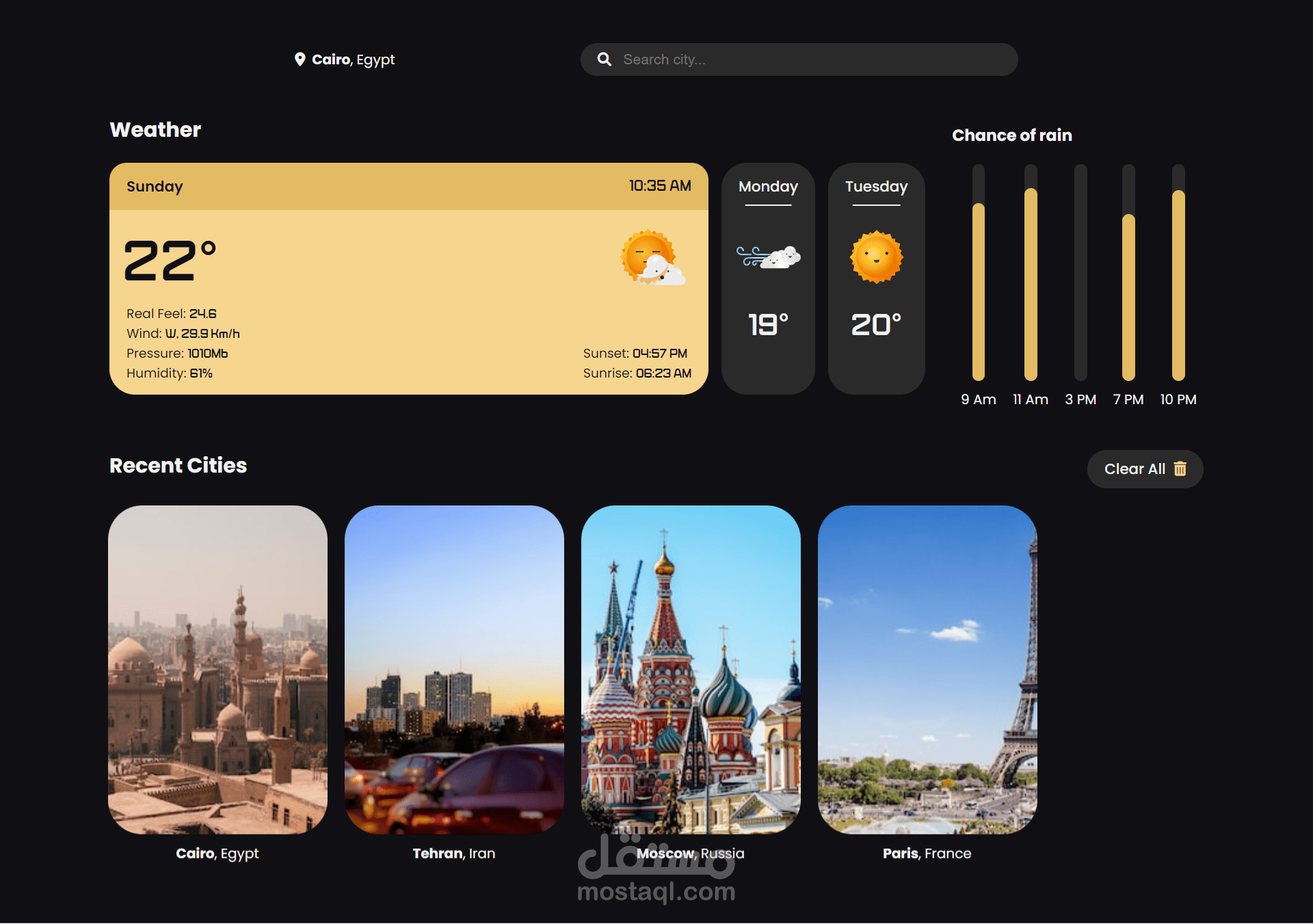Click the sunny weather icon on Tuesday's card

[876, 258]
